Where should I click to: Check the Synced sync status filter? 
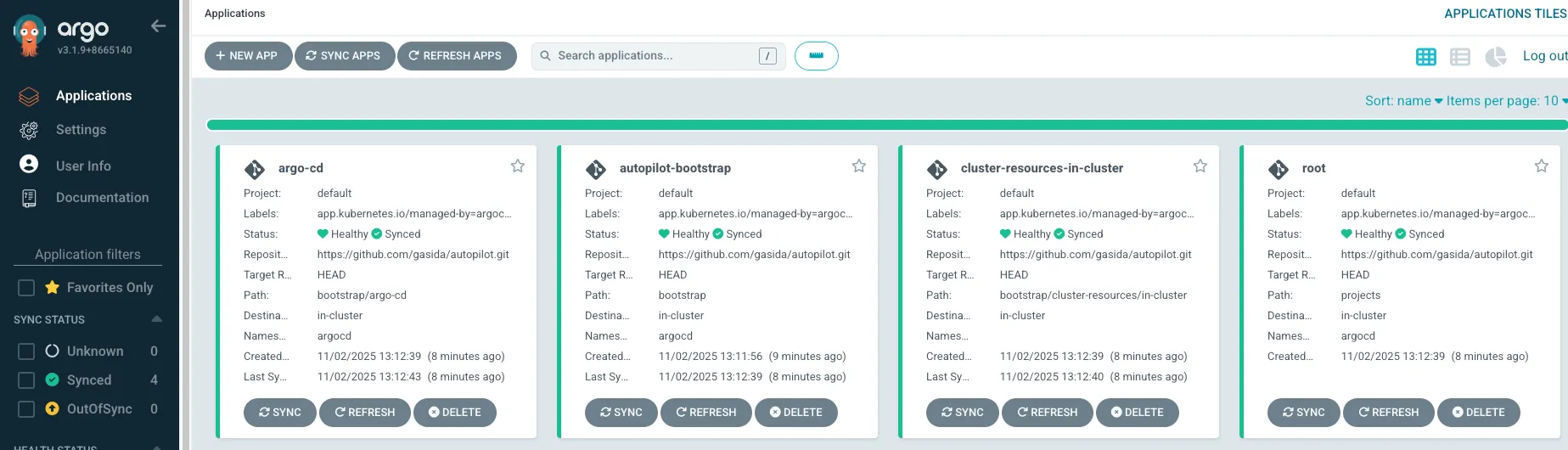[26, 380]
